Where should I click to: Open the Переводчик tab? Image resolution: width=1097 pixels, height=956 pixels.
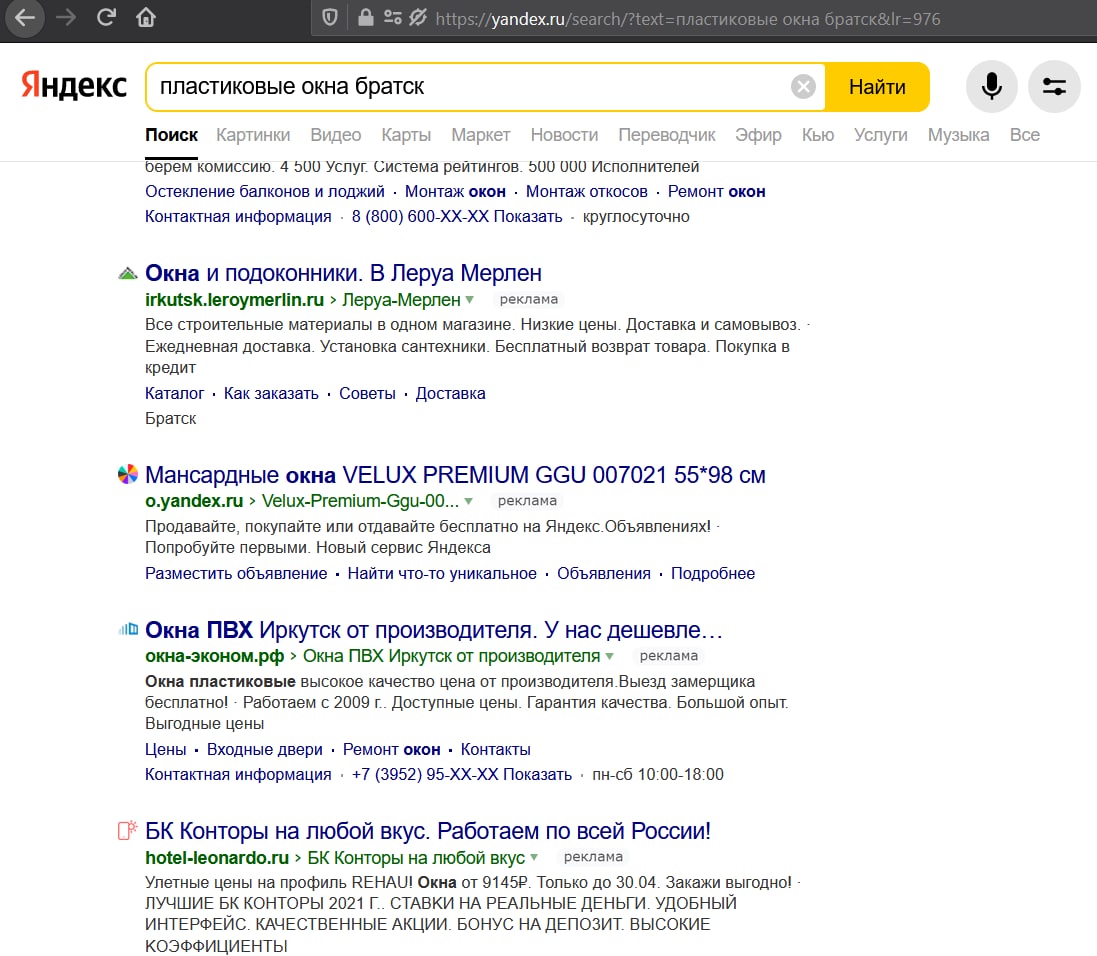click(x=667, y=135)
